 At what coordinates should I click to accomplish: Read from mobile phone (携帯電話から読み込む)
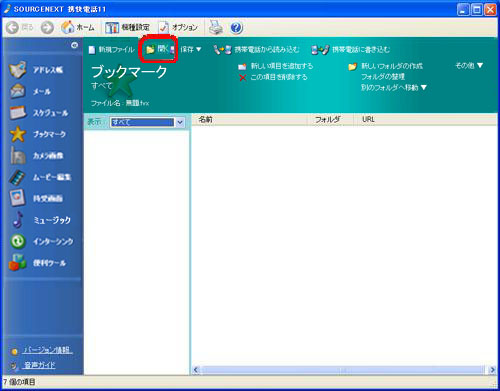[256, 50]
